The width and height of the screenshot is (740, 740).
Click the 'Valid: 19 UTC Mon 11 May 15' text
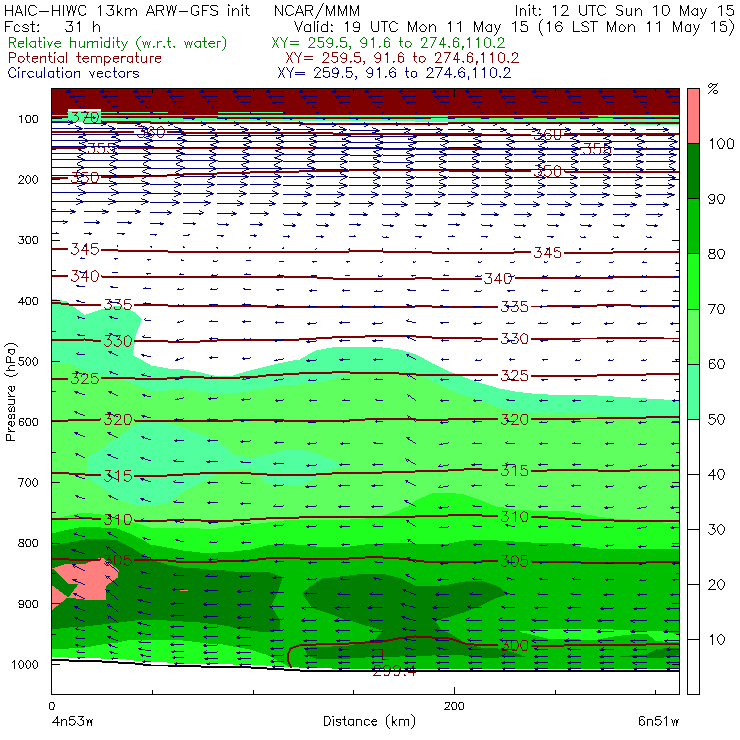411,26
